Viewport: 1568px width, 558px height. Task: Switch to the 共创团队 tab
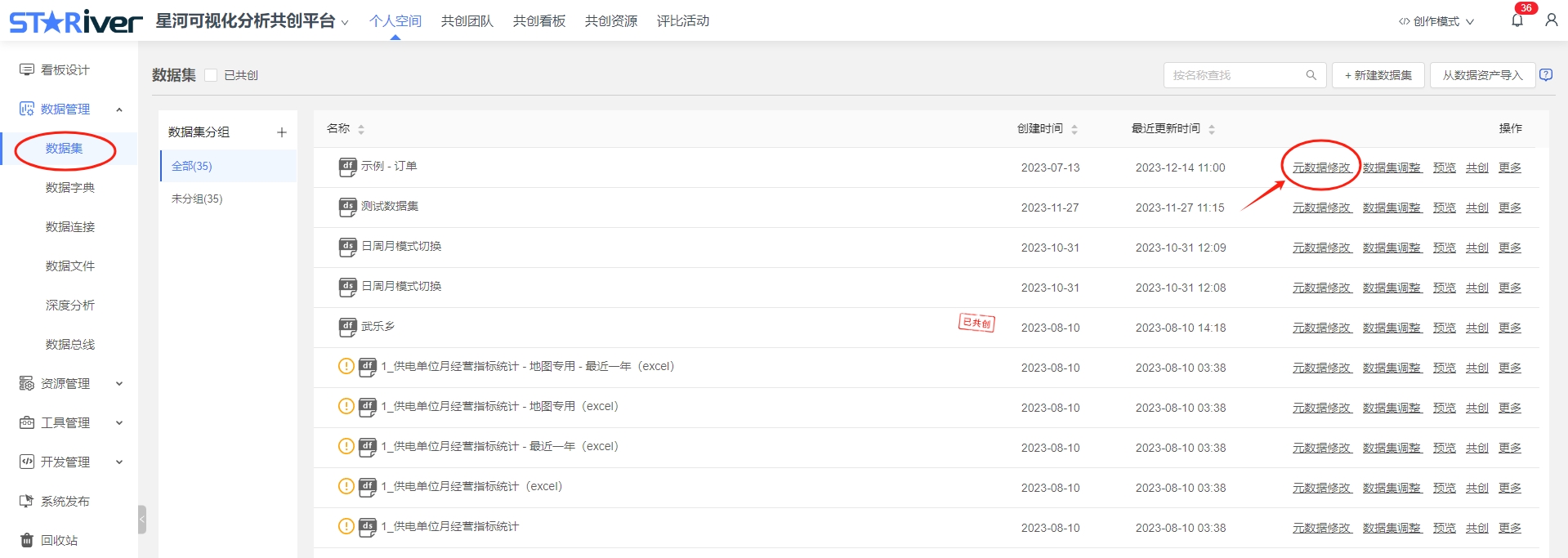467,21
